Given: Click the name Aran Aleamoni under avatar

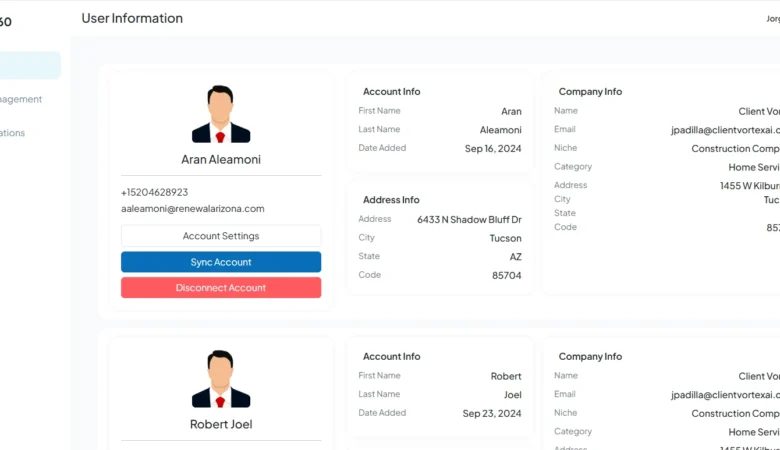Looking at the screenshot, I should 221,160.
